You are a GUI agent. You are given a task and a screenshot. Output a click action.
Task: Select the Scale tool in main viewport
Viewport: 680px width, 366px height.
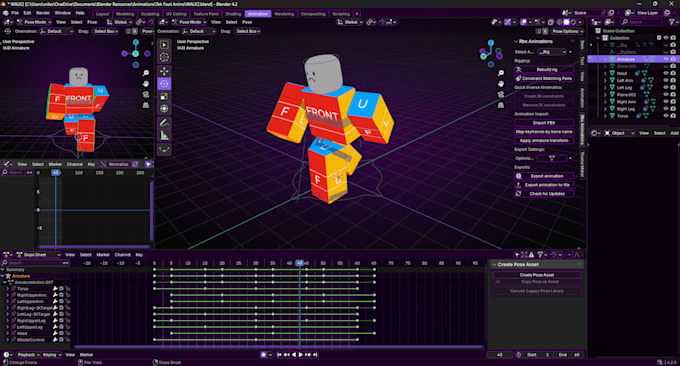coord(164,96)
